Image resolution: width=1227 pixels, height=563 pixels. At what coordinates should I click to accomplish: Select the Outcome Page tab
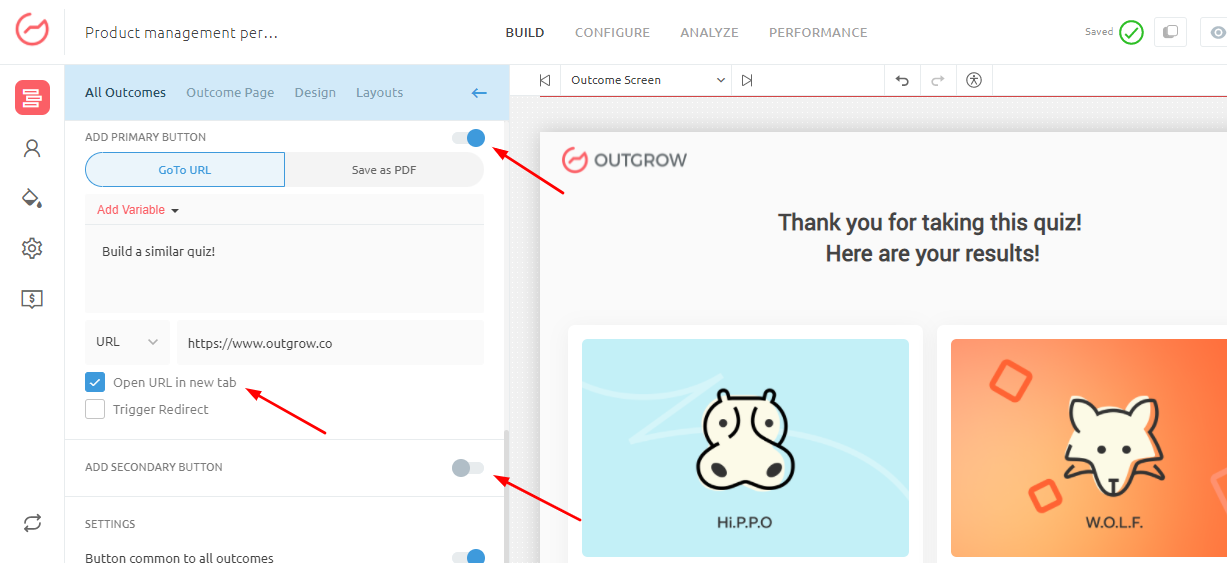coord(230,92)
